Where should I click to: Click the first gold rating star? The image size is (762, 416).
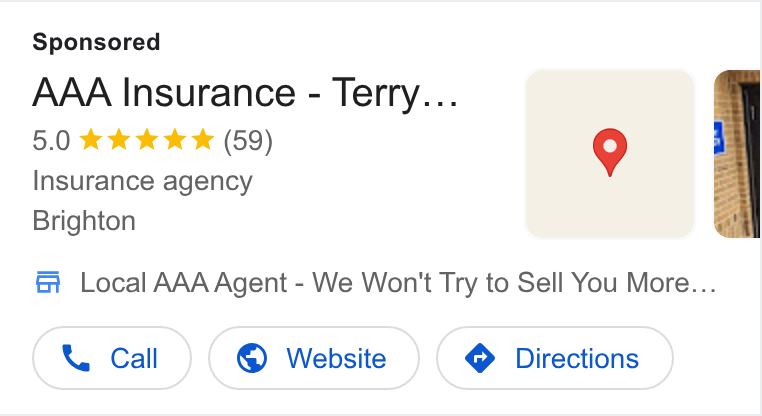91,140
